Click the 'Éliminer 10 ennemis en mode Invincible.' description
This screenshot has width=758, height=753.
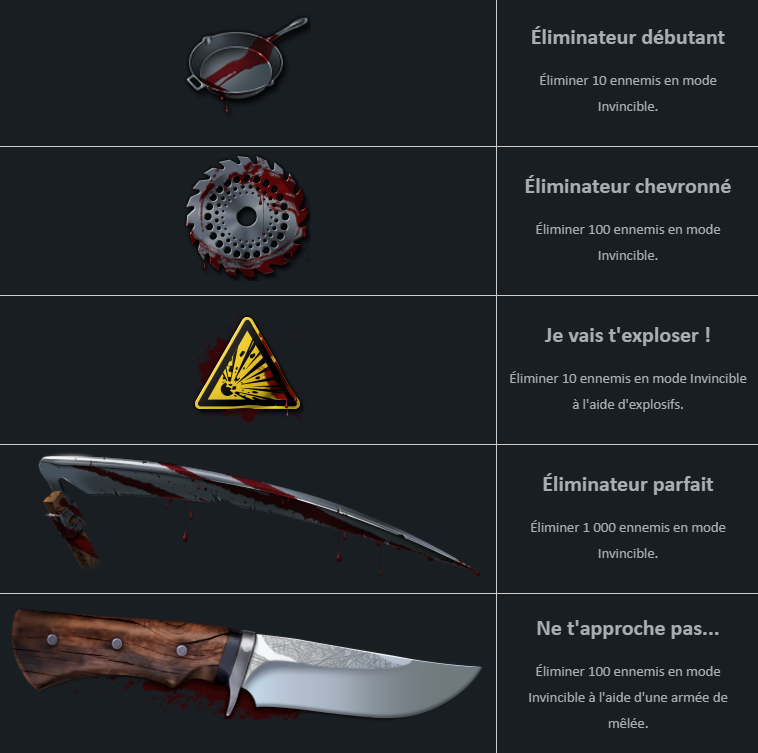tap(627, 93)
